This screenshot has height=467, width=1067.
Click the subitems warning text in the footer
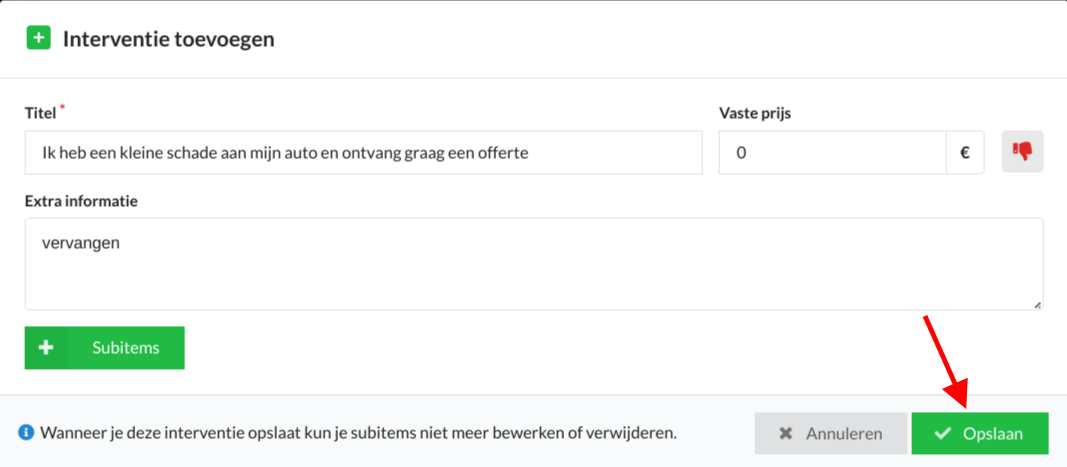coord(358,433)
